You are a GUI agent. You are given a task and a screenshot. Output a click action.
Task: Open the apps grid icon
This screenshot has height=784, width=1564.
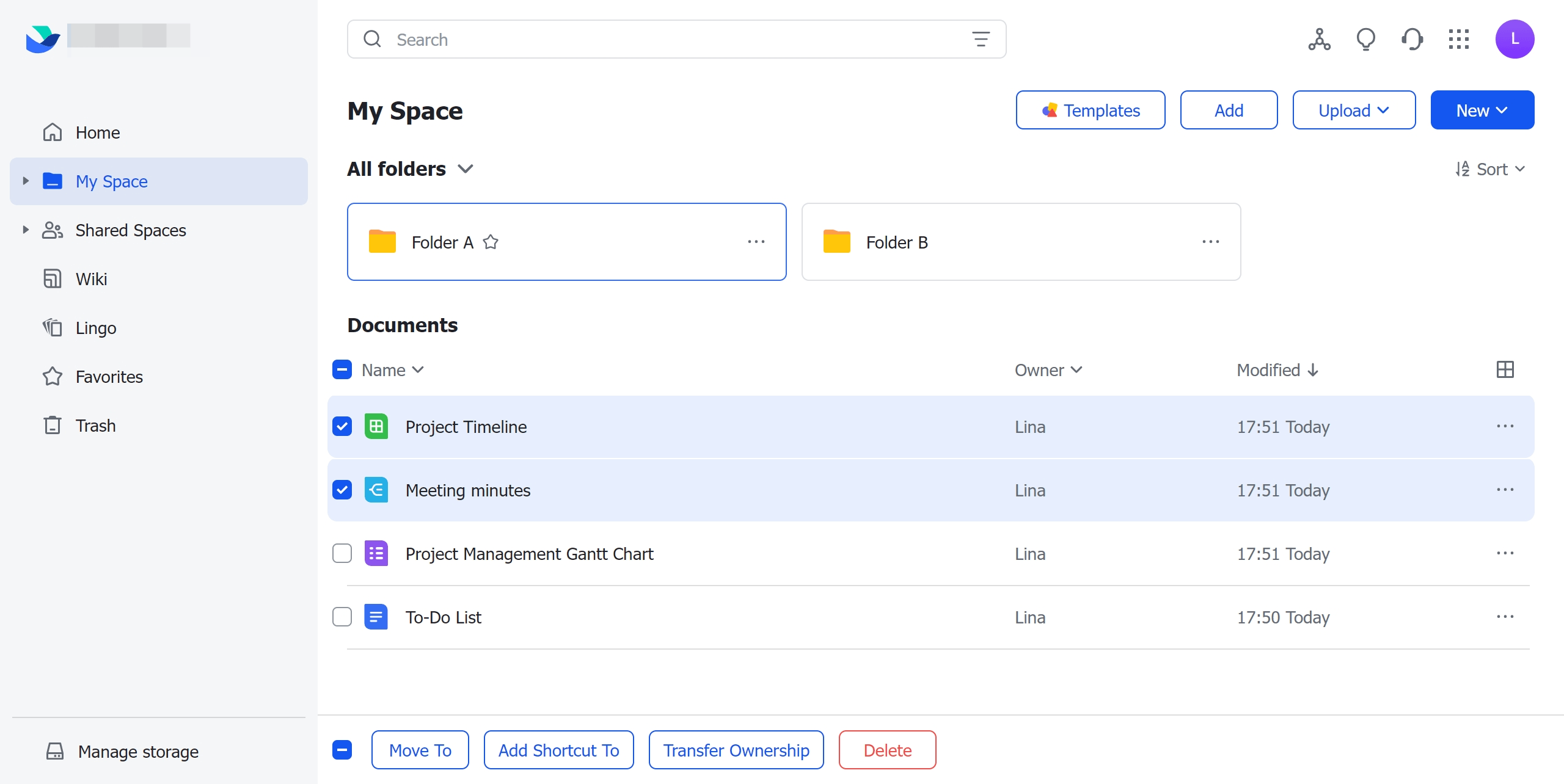point(1459,38)
